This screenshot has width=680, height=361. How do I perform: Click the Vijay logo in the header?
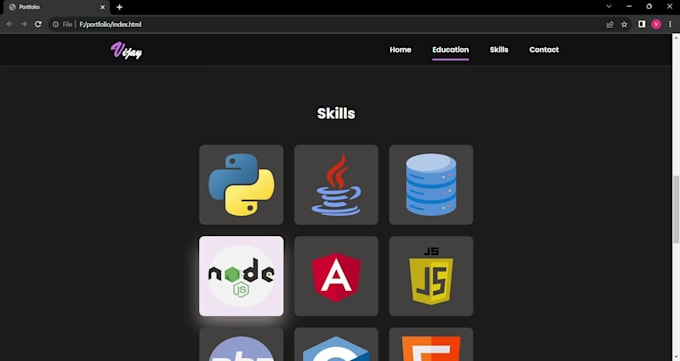[126, 50]
